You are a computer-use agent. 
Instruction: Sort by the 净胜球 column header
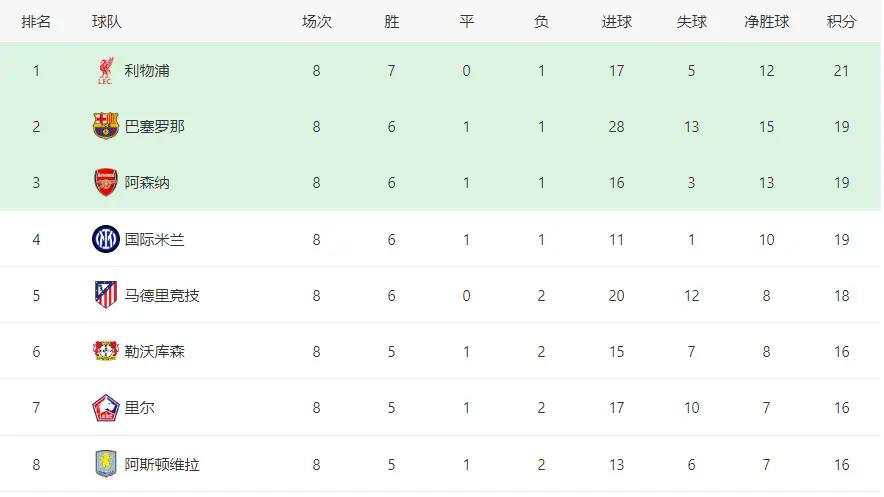(766, 21)
